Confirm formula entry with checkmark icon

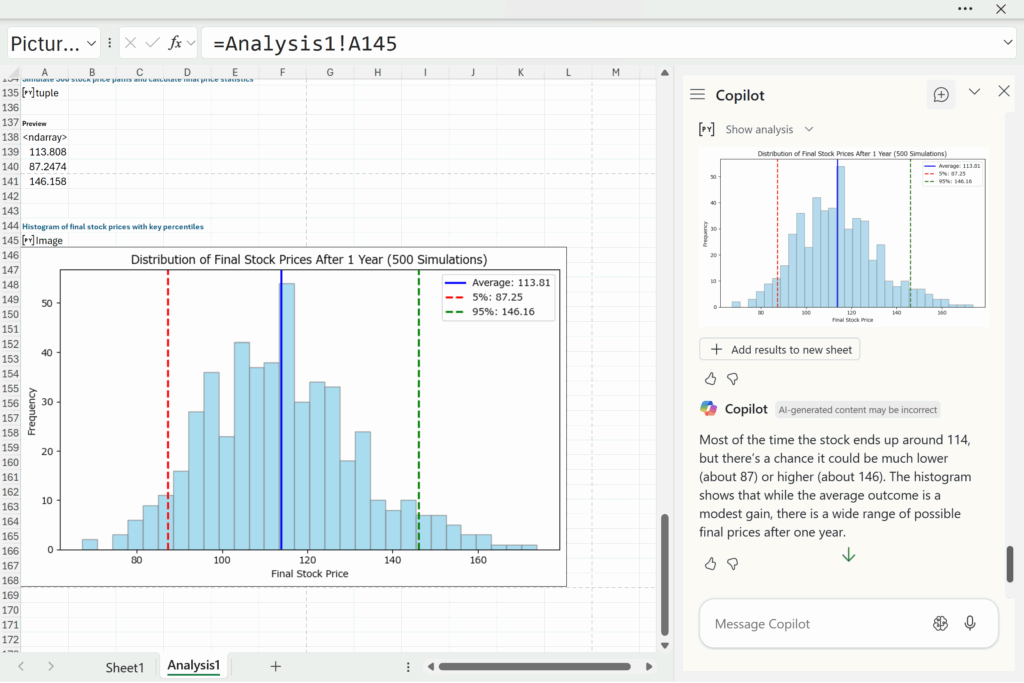152,43
